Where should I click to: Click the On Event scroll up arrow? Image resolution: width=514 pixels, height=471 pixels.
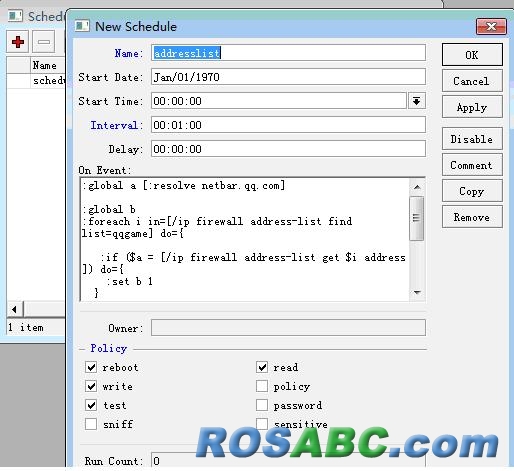point(417,187)
